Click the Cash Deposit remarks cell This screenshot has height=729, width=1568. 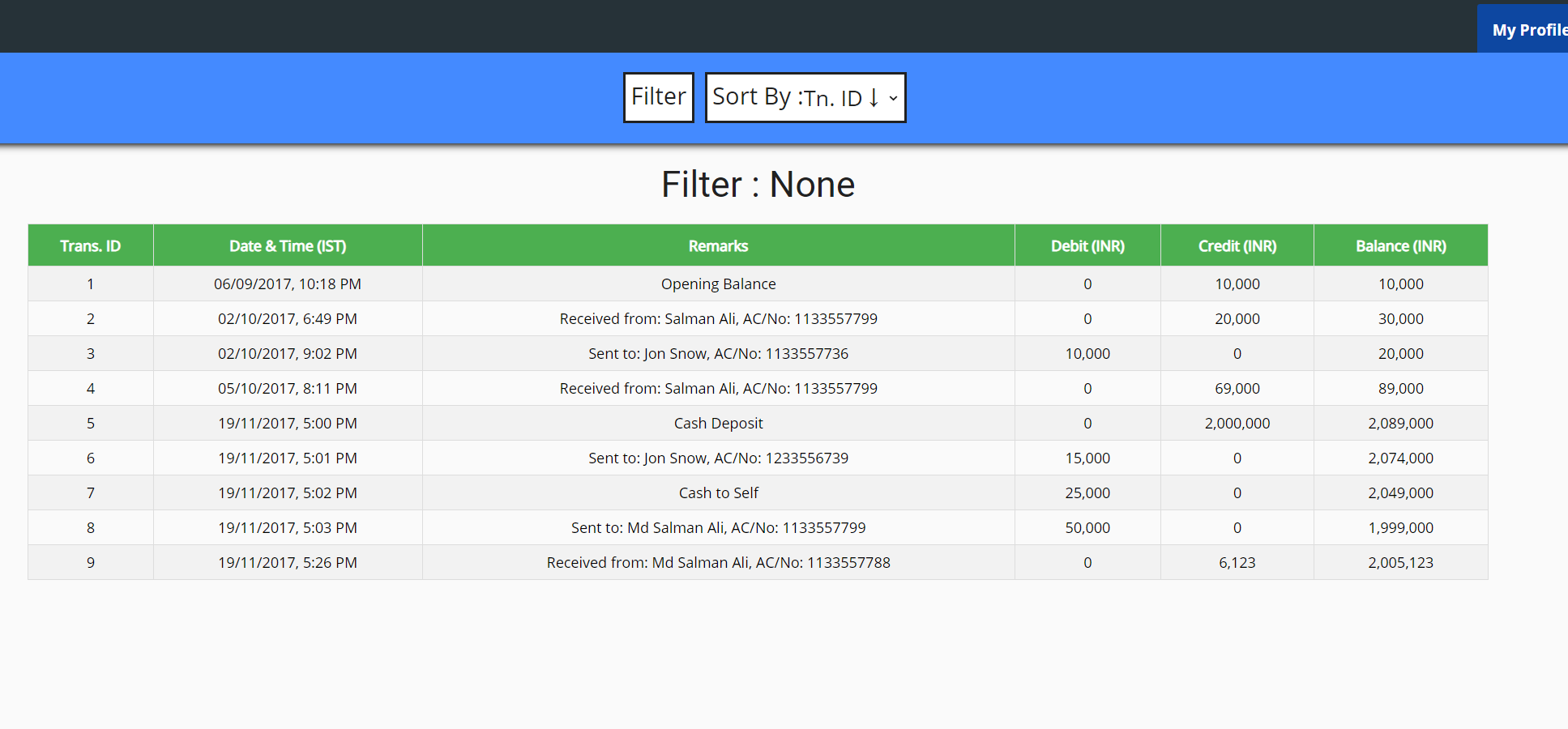point(718,424)
